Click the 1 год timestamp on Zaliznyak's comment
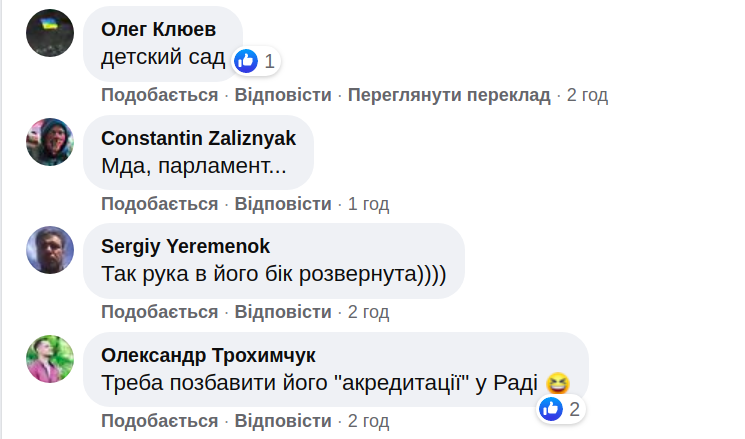 tap(368, 204)
